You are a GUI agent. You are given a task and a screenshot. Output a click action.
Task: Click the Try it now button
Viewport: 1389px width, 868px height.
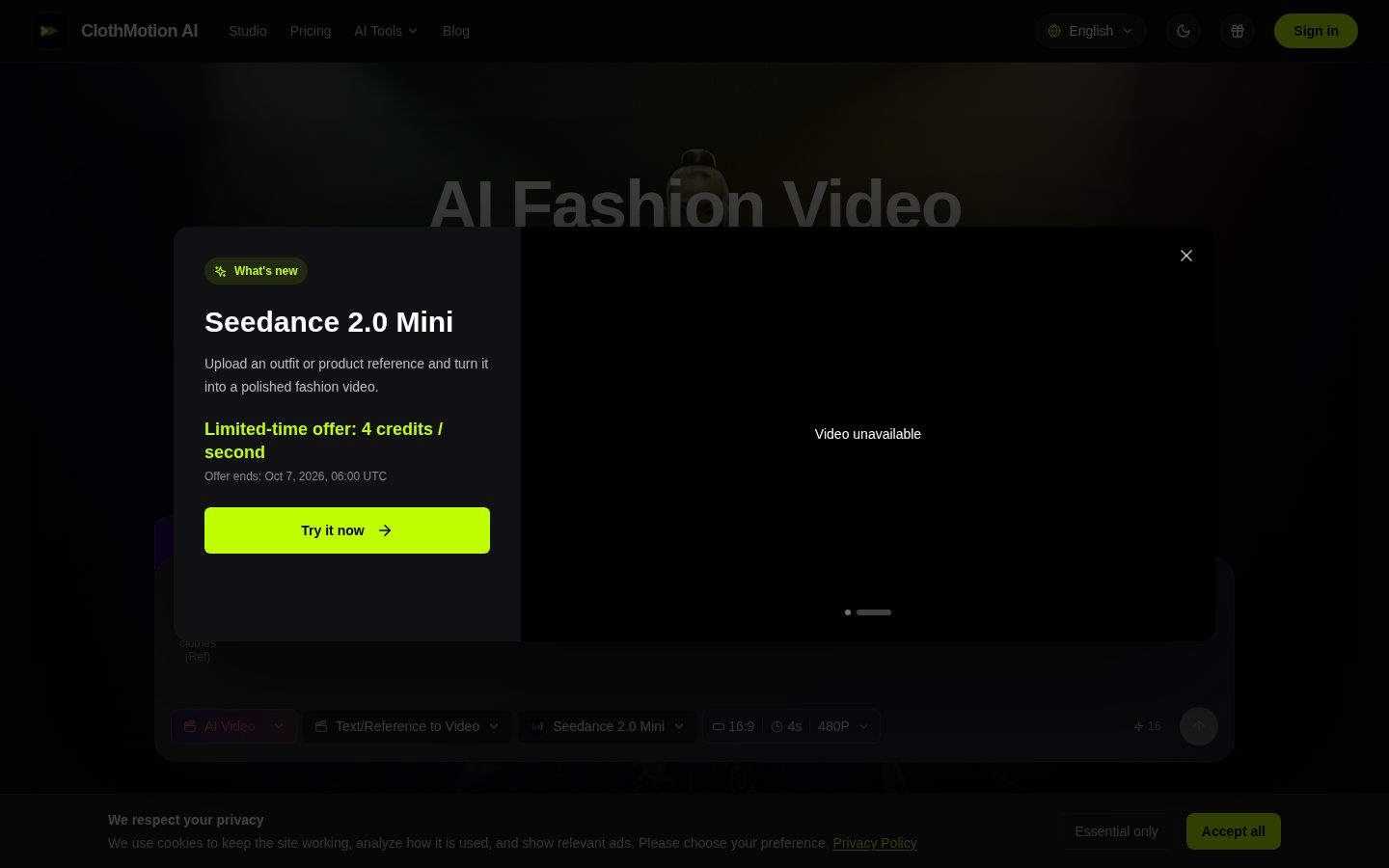point(347,530)
